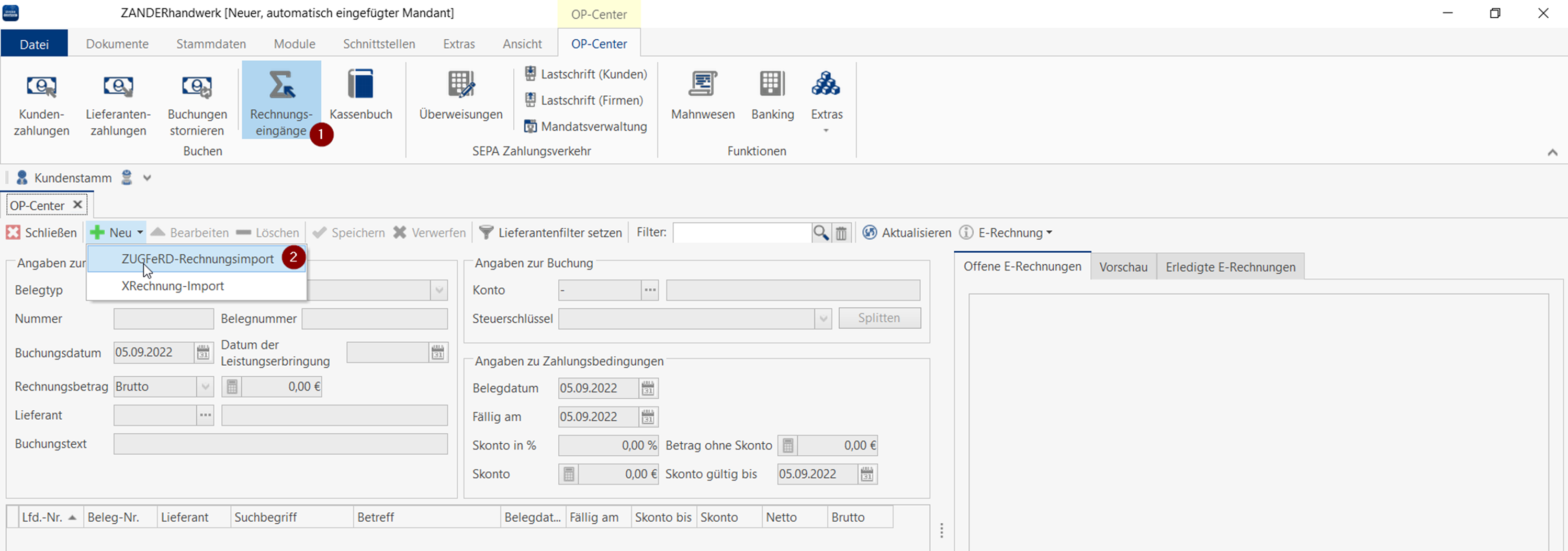Click Konto lookup ellipsis button
1568x551 pixels.
(650, 290)
